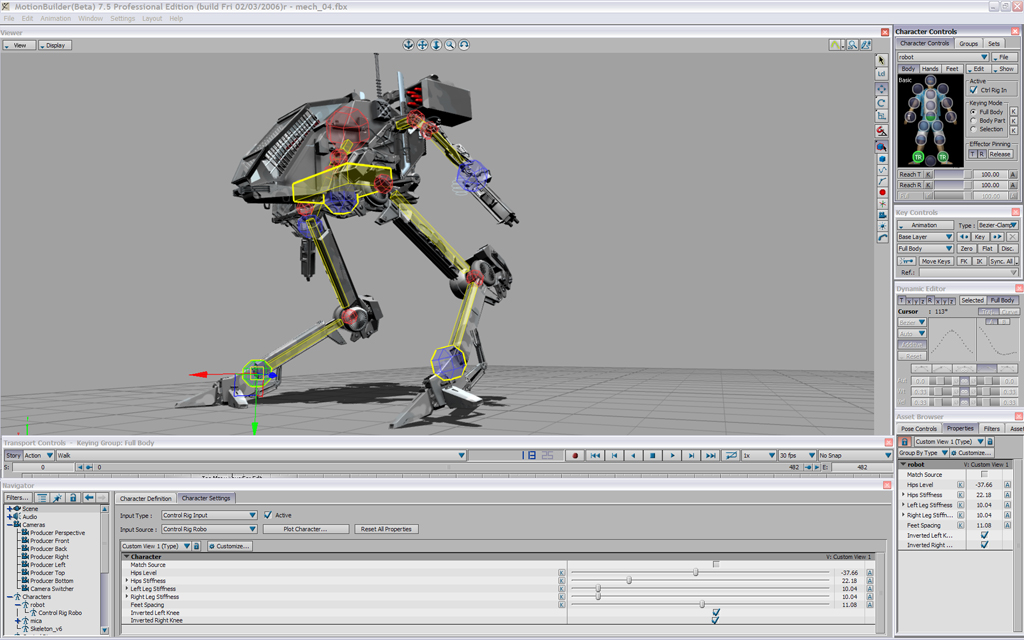The width and height of the screenshot is (1024, 640).
Task: Click the Reset All Properties button
Action: [x=386, y=529]
